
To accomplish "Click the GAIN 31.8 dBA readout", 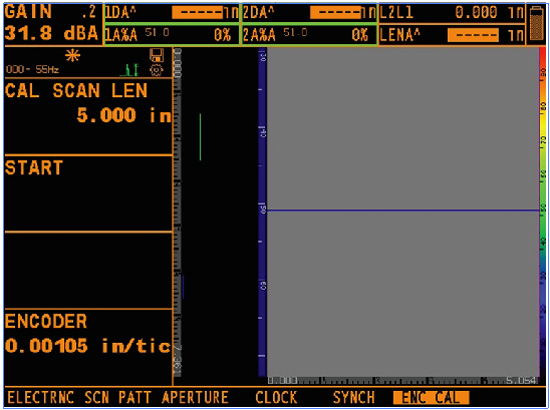I will (53, 23).
